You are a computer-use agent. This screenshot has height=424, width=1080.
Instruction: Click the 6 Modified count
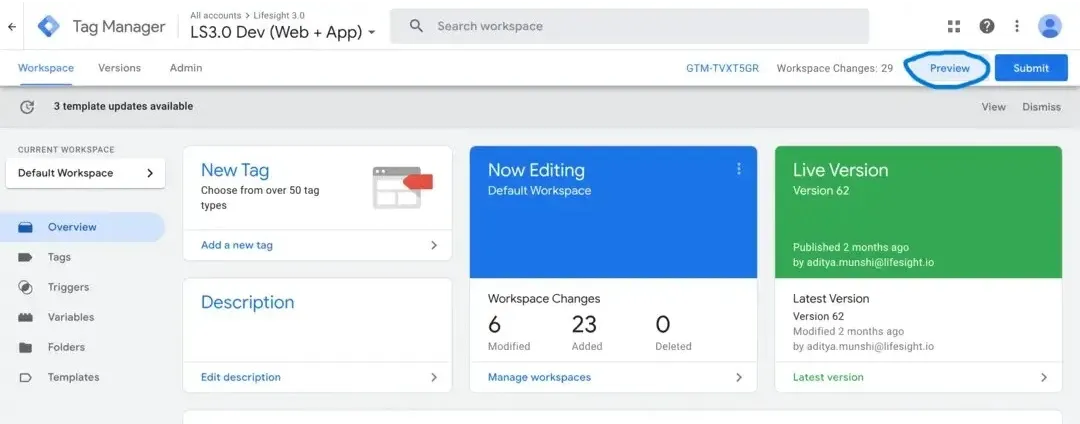(508, 331)
